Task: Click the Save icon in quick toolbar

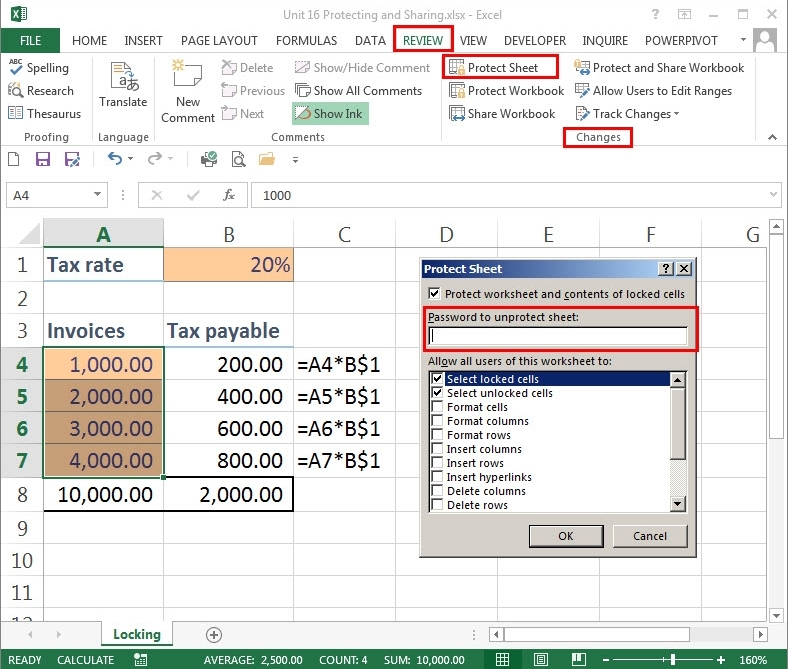Action: 43,159
